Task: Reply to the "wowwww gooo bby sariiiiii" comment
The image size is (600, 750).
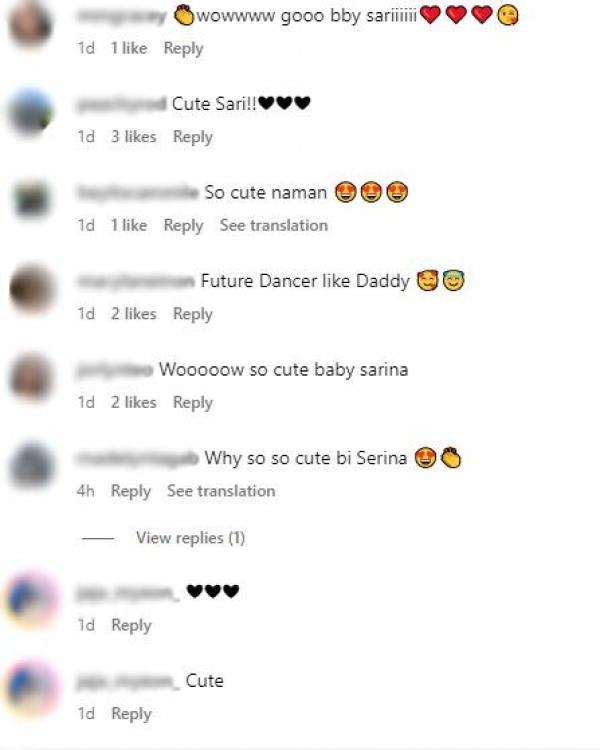Action: click(183, 48)
